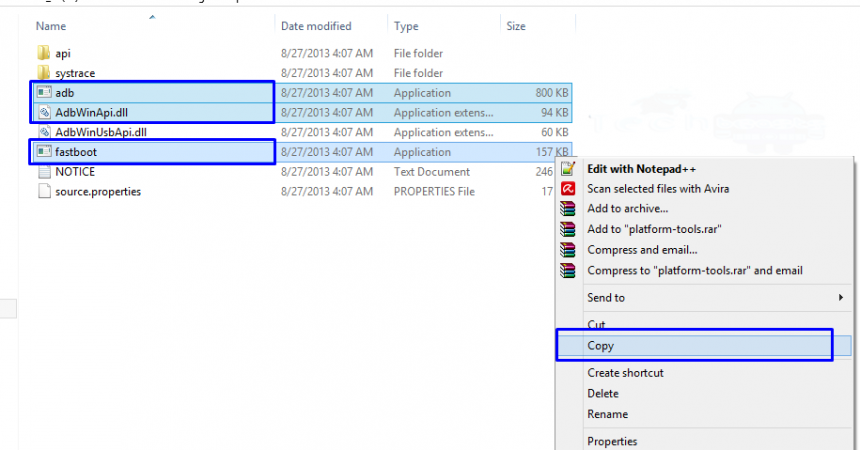Click the adb application icon
860x450 pixels.
44,92
